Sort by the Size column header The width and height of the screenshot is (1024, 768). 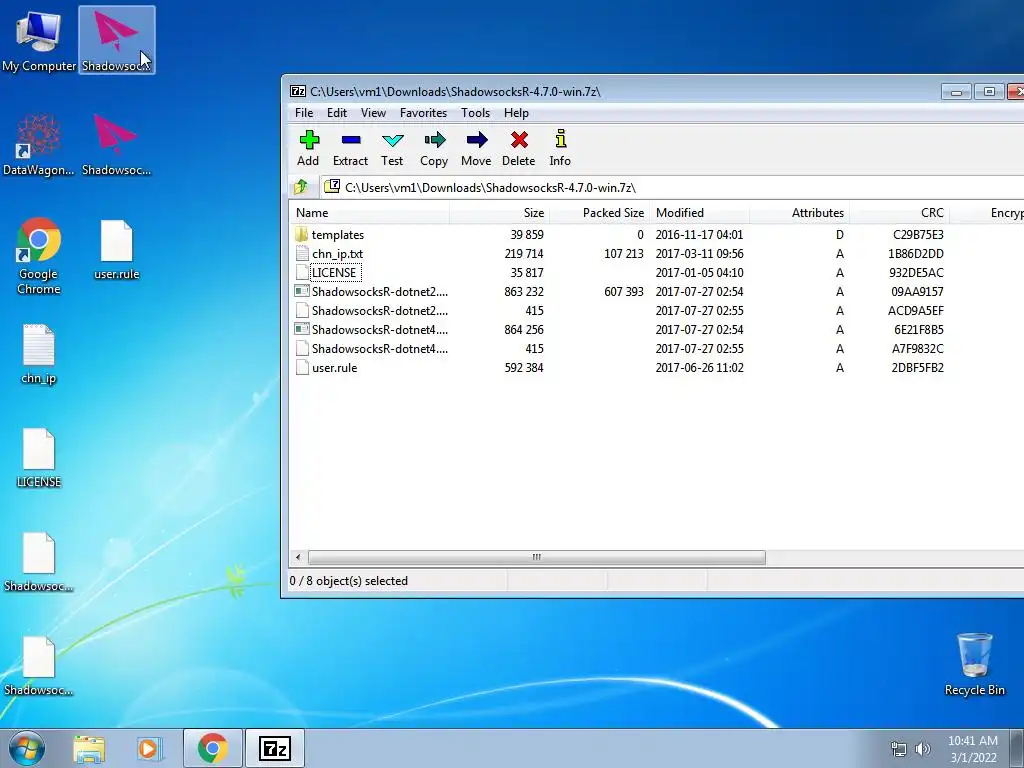coord(500,213)
